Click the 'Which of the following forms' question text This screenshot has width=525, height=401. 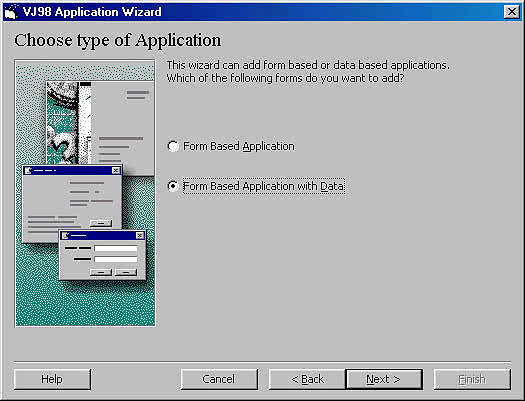[x=285, y=78]
